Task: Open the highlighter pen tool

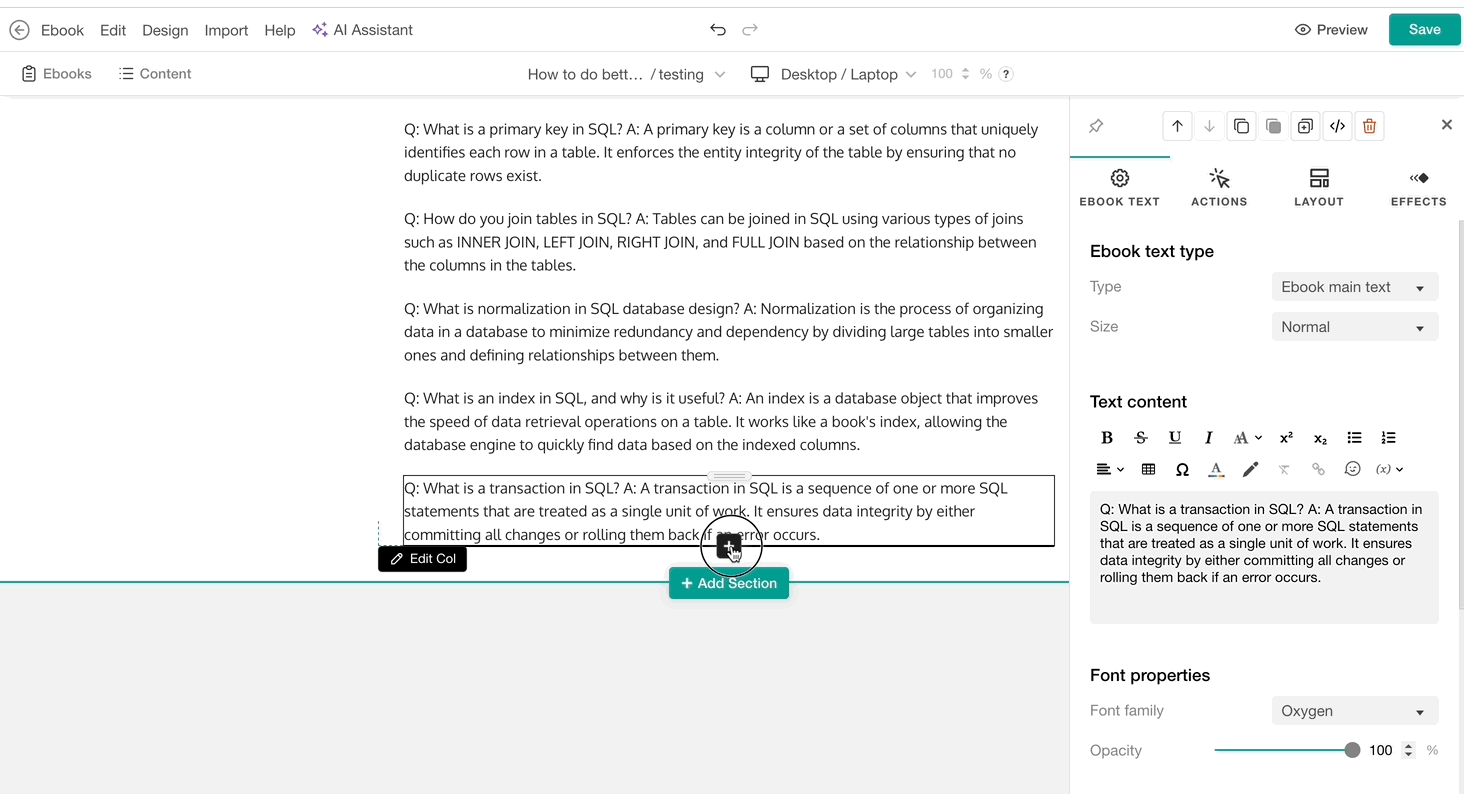Action: pyautogui.click(x=1250, y=469)
